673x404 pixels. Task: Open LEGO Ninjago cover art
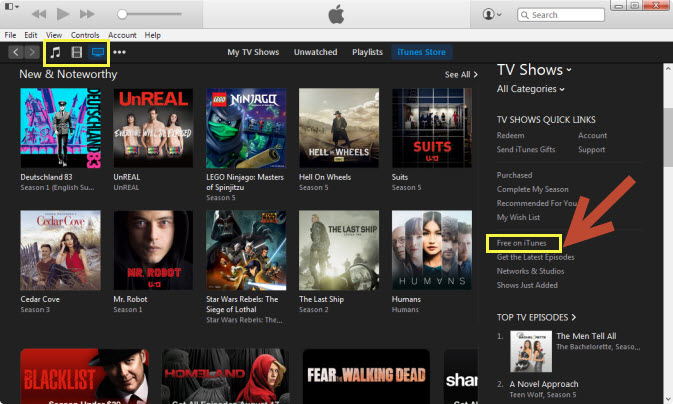(x=246, y=128)
